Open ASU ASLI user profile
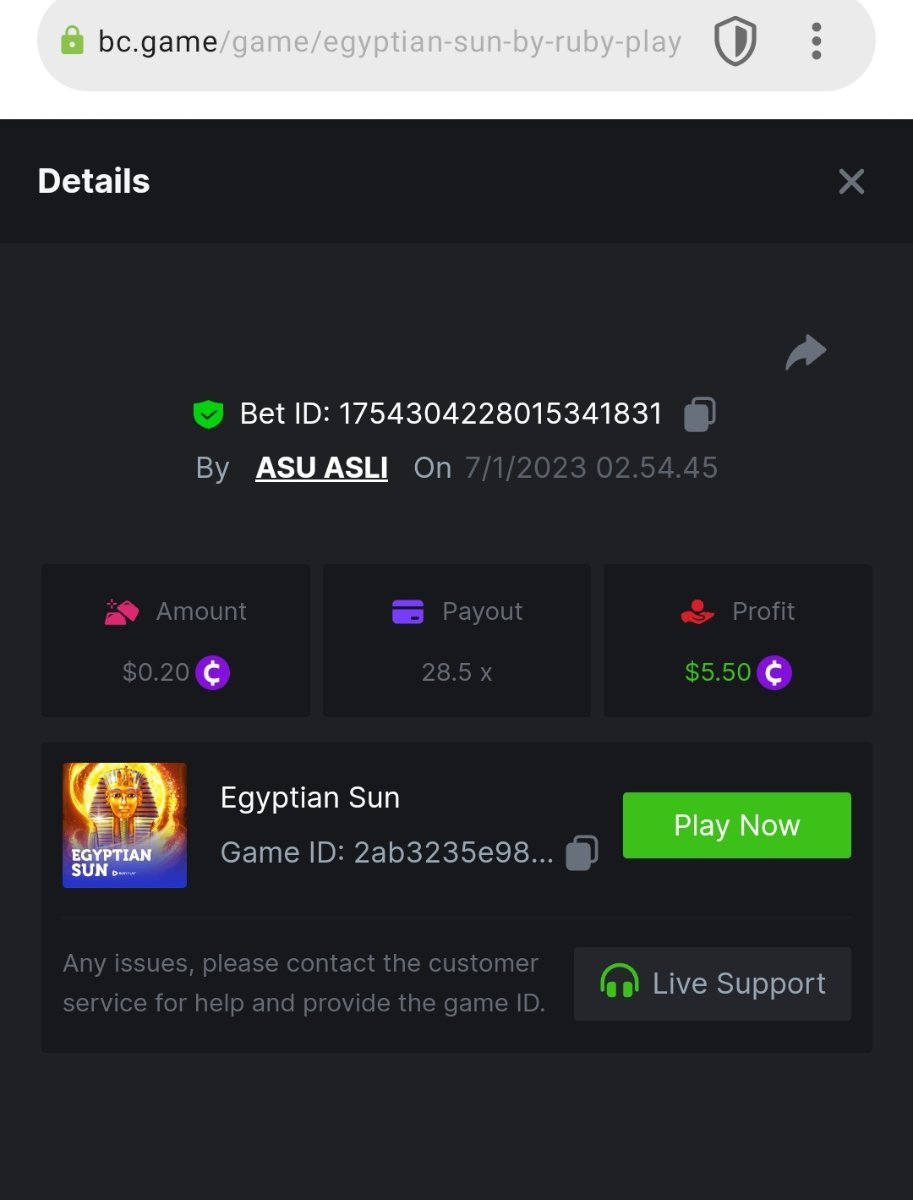 click(x=321, y=468)
